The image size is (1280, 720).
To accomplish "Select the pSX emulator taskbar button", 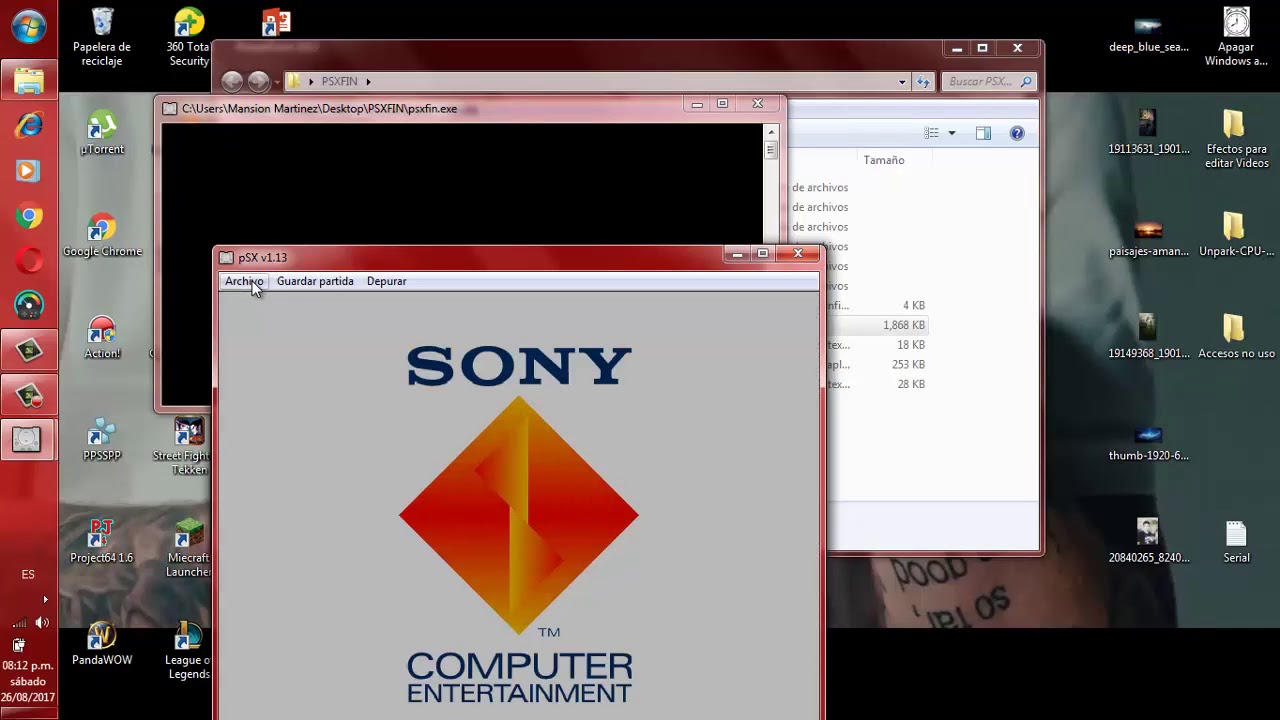I will (x=28, y=439).
